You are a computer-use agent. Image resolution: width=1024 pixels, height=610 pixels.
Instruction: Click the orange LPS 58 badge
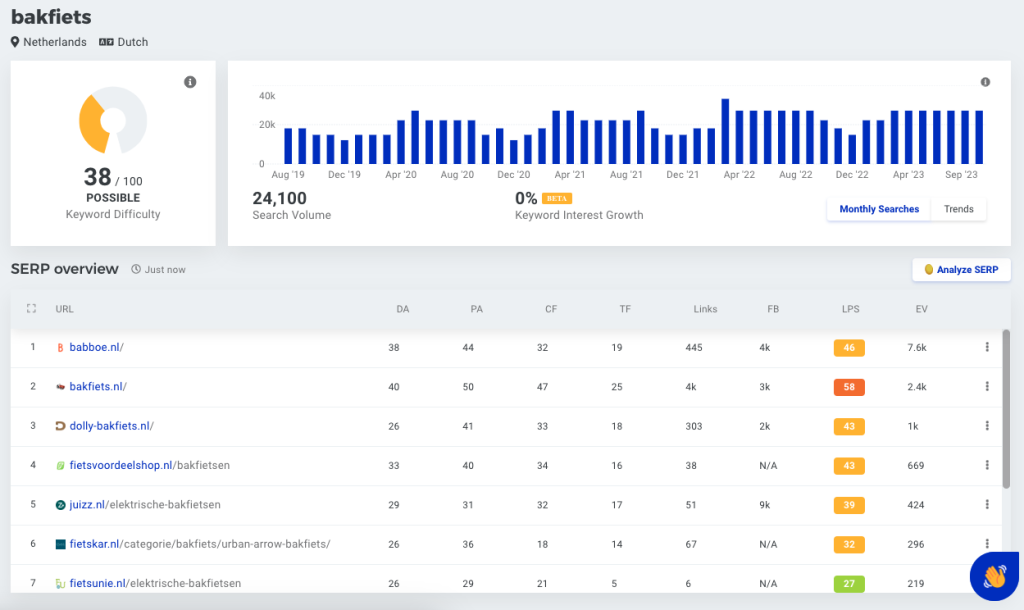(x=849, y=387)
